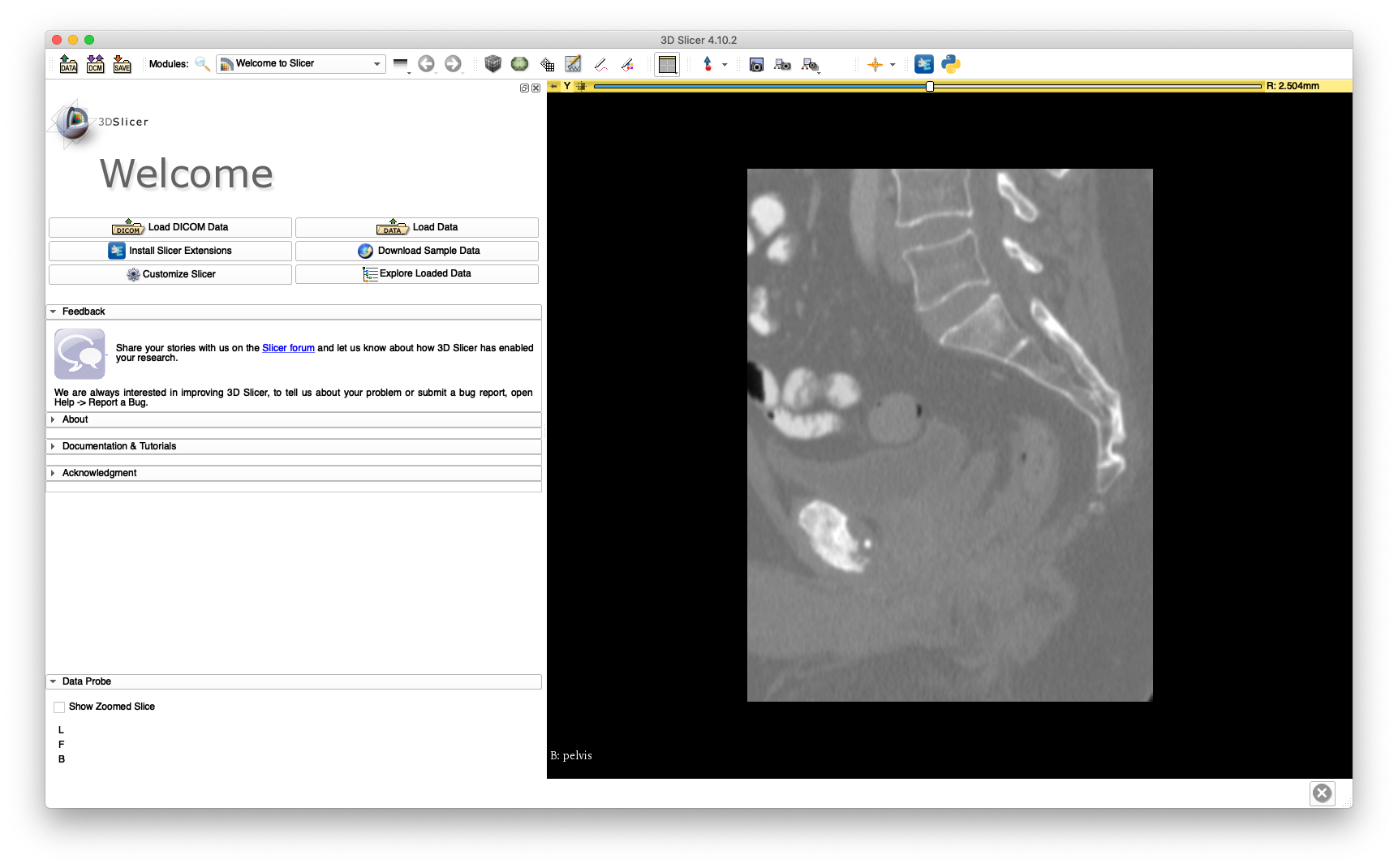Click the Load Data button
Viewport: 1398px width, 868px height.
tap(417, 227)
